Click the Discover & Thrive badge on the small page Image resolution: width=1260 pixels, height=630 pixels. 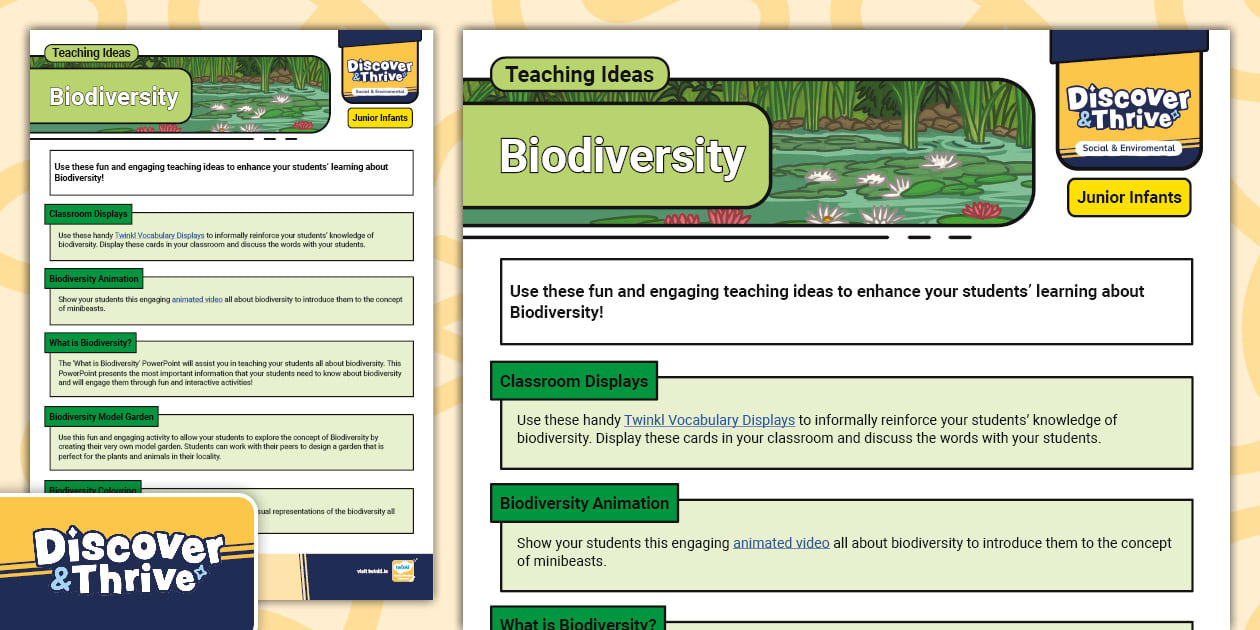379,70
